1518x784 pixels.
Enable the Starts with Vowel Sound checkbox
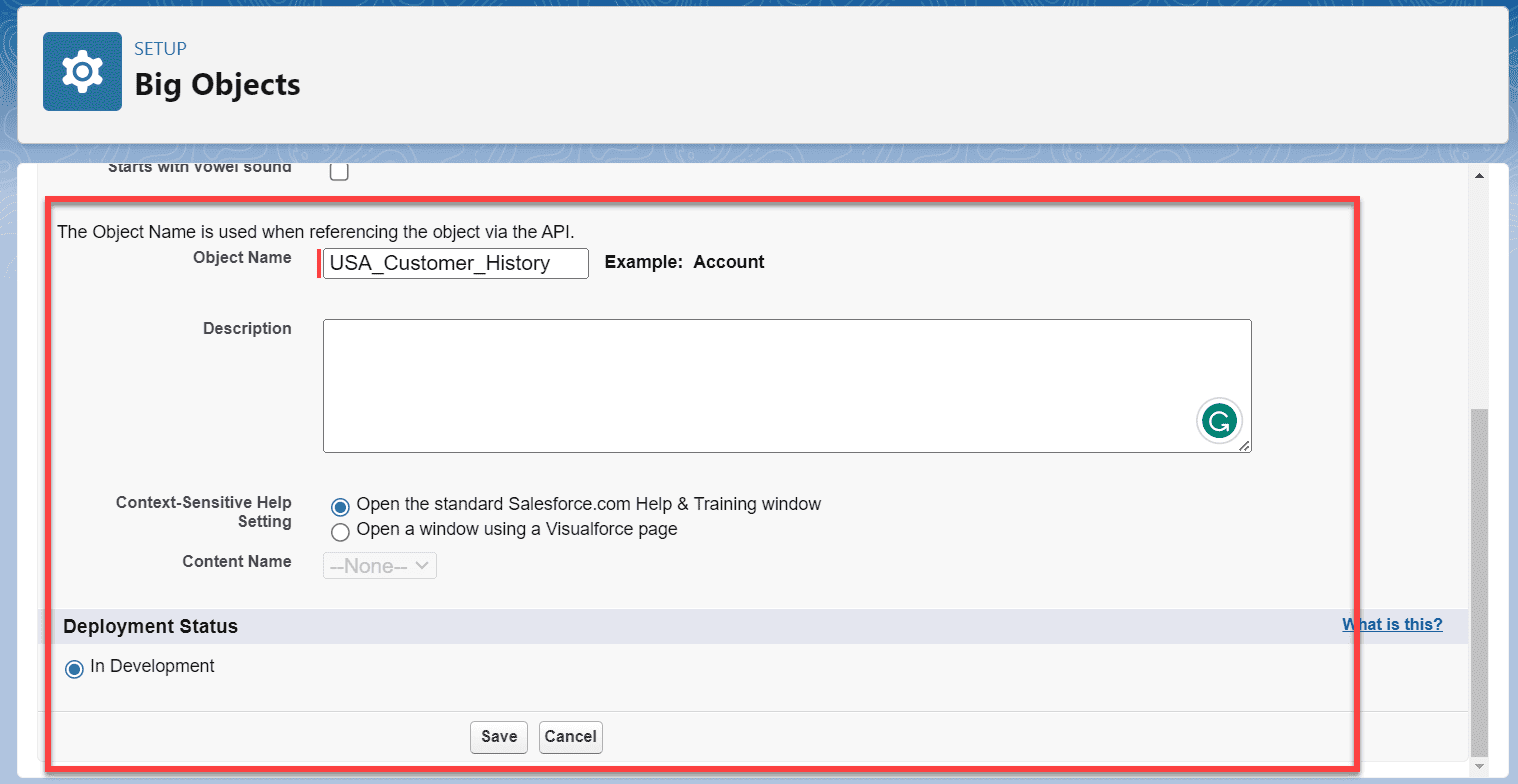[338, 170]
